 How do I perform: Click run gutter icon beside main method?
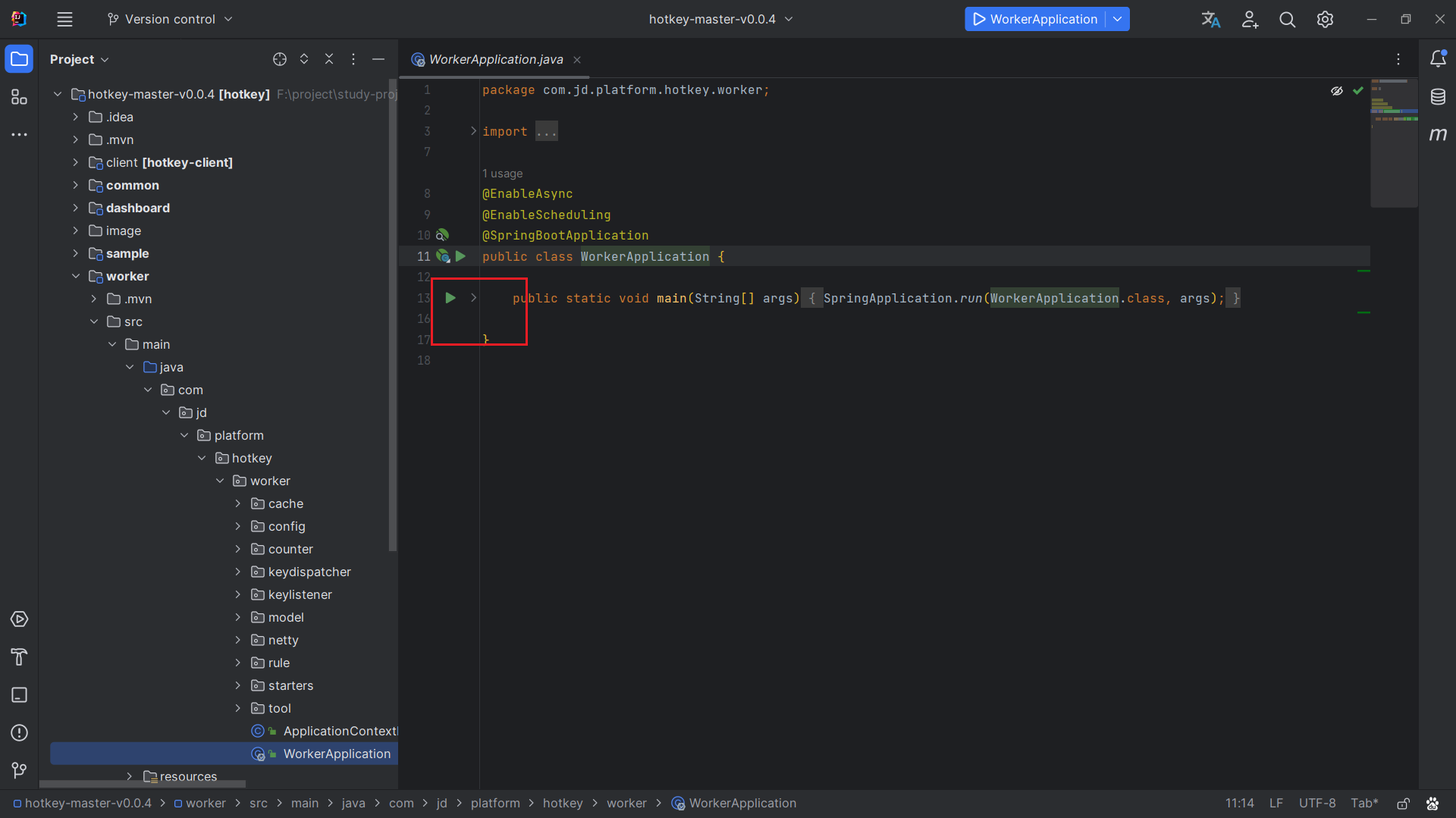click(x=450, y=298)
